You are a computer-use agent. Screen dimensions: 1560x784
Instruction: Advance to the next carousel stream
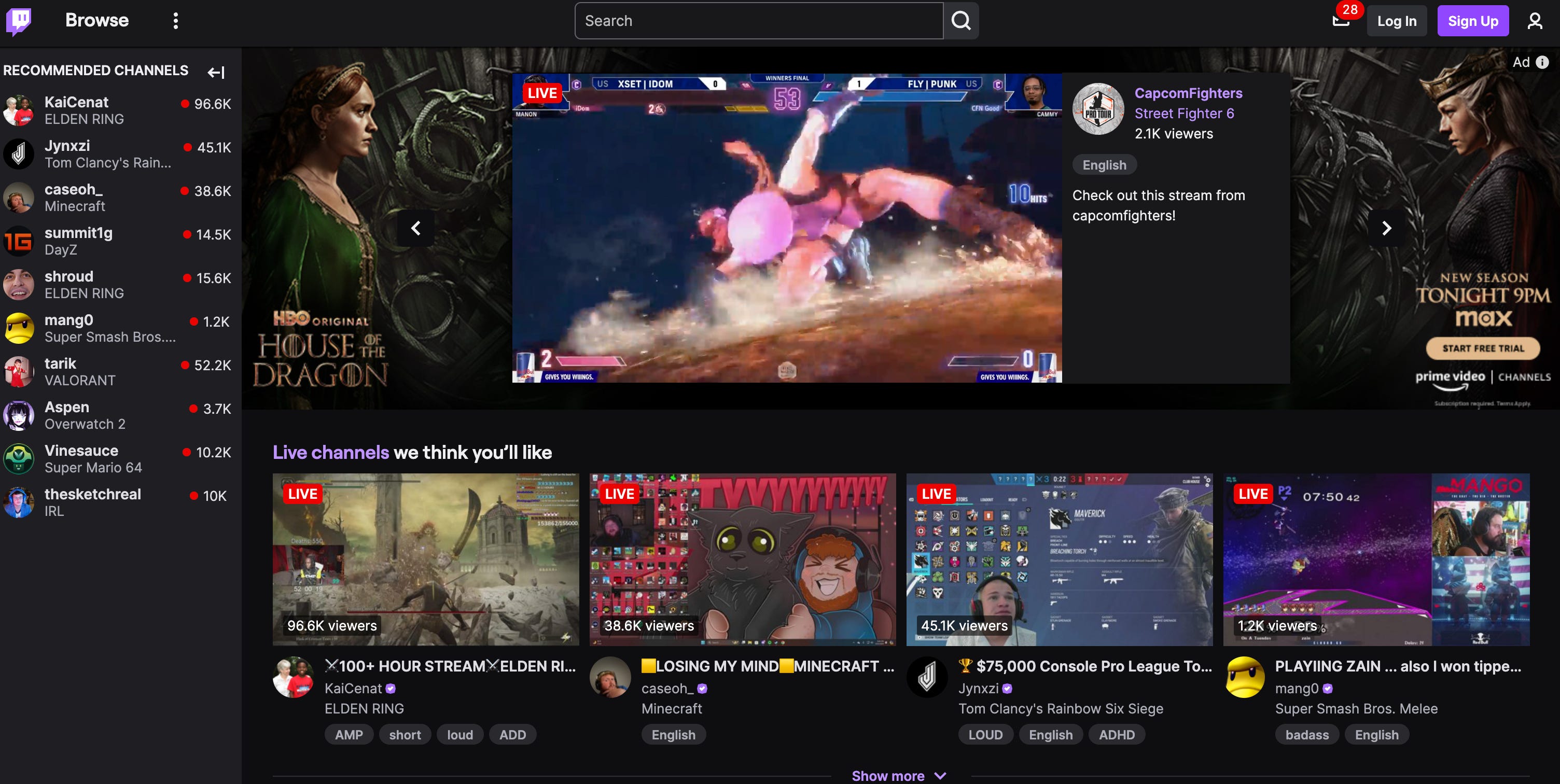1386,228
